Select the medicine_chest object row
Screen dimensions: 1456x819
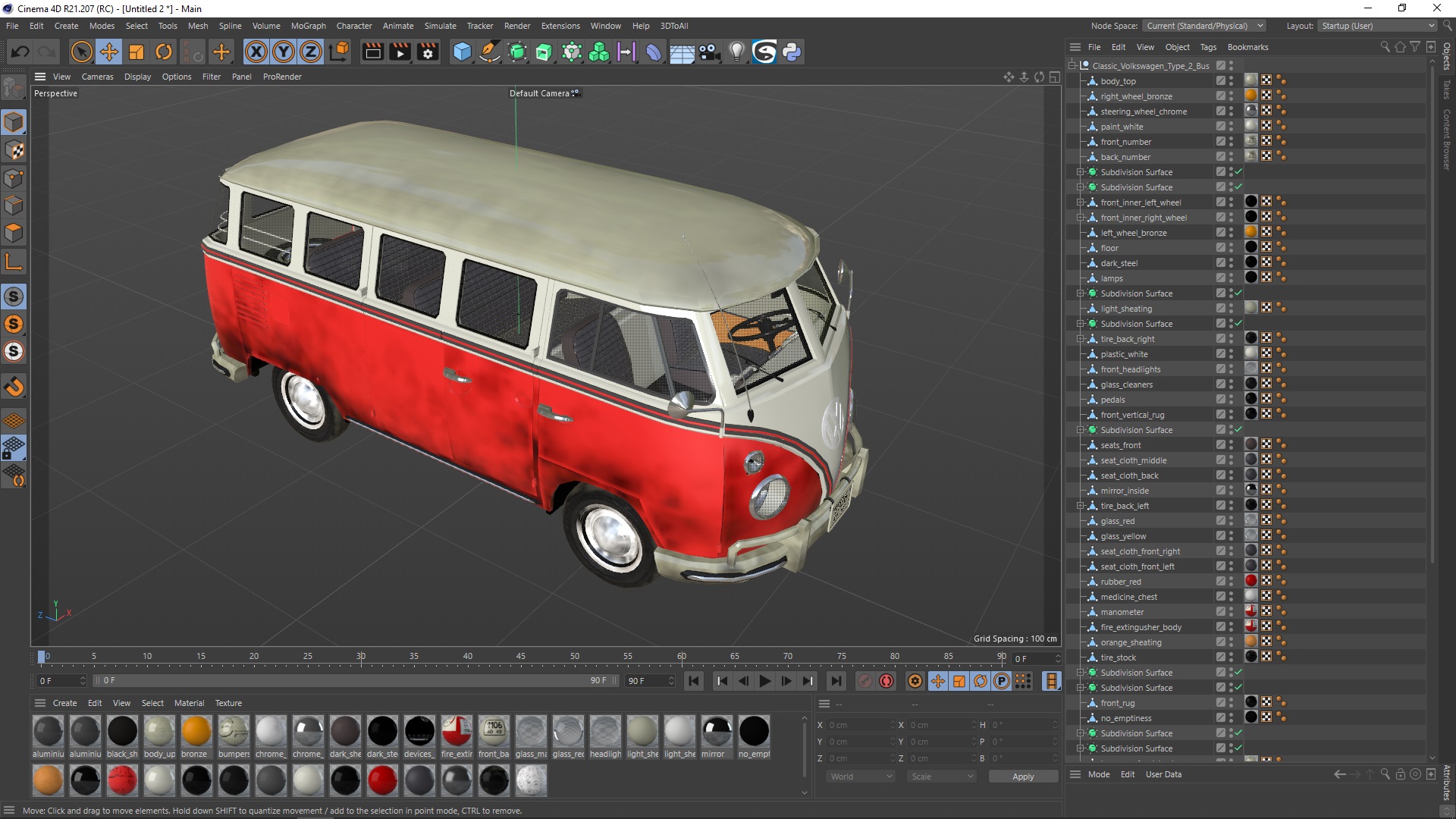point(1128,597)
